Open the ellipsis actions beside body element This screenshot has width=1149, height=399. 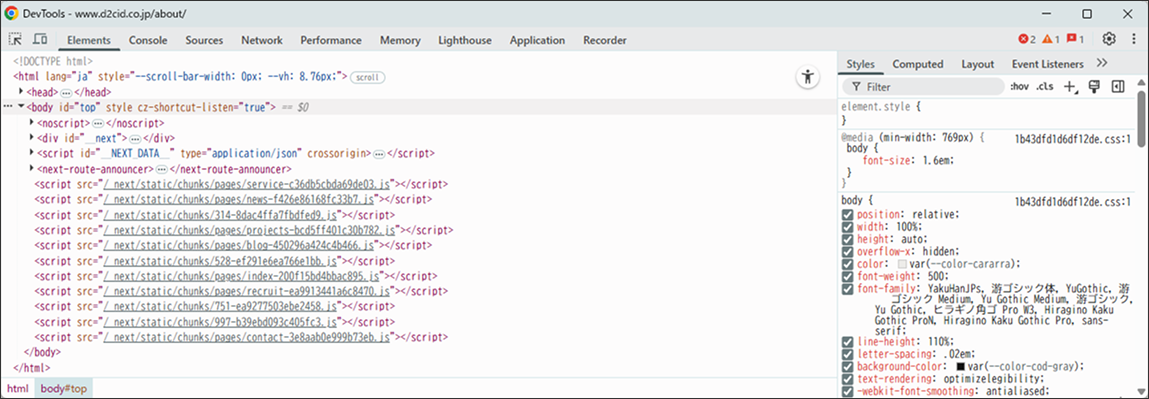[8, 108]
